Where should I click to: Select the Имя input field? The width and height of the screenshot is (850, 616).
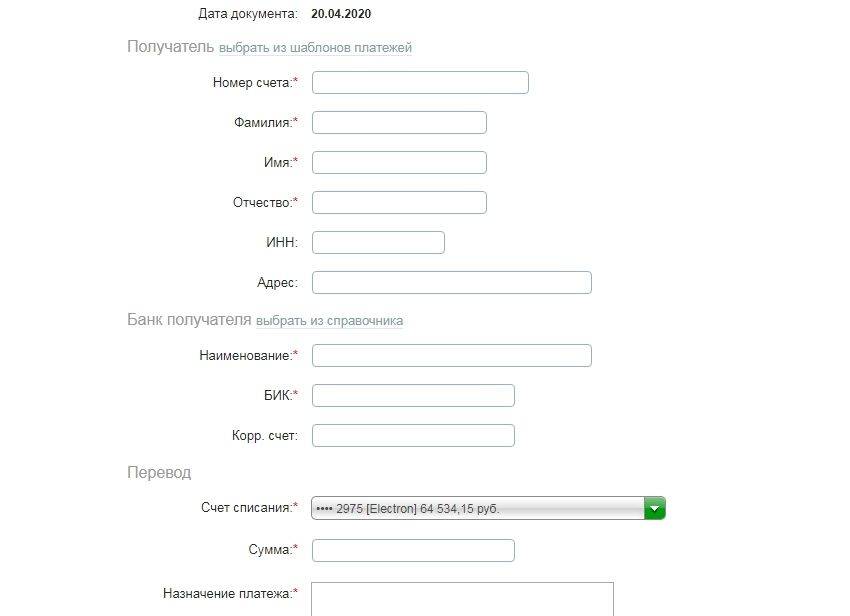tap(399, 163)
